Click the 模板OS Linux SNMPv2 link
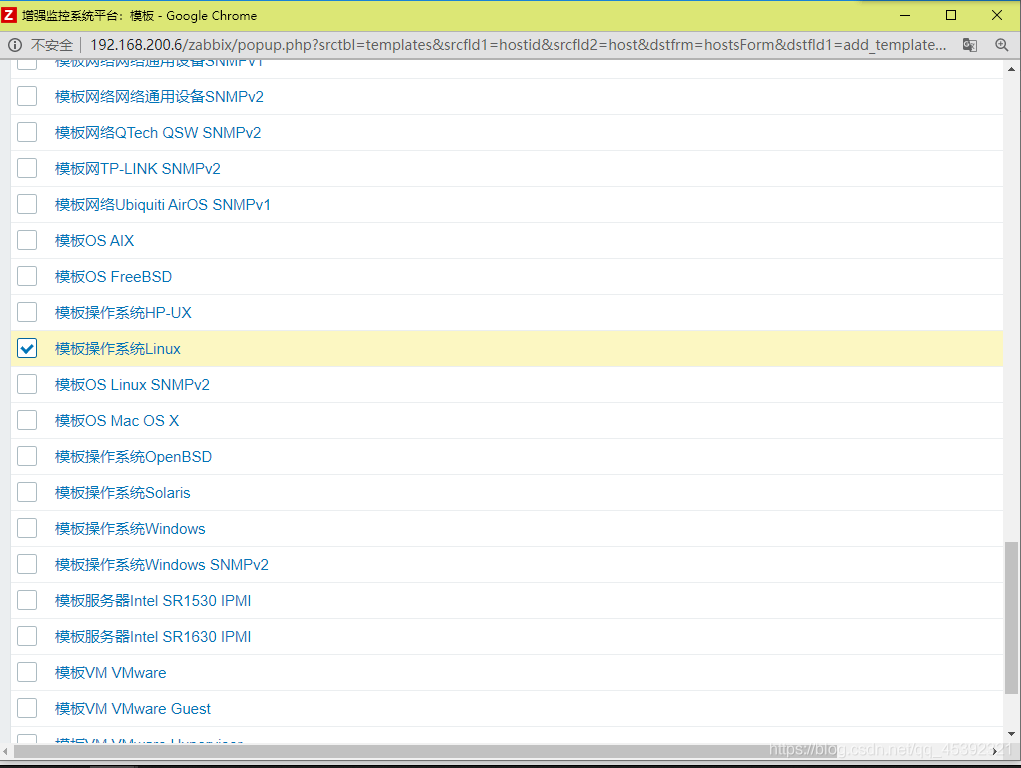The height and width of the screenshot is (768, 1021). click(132, 384)
